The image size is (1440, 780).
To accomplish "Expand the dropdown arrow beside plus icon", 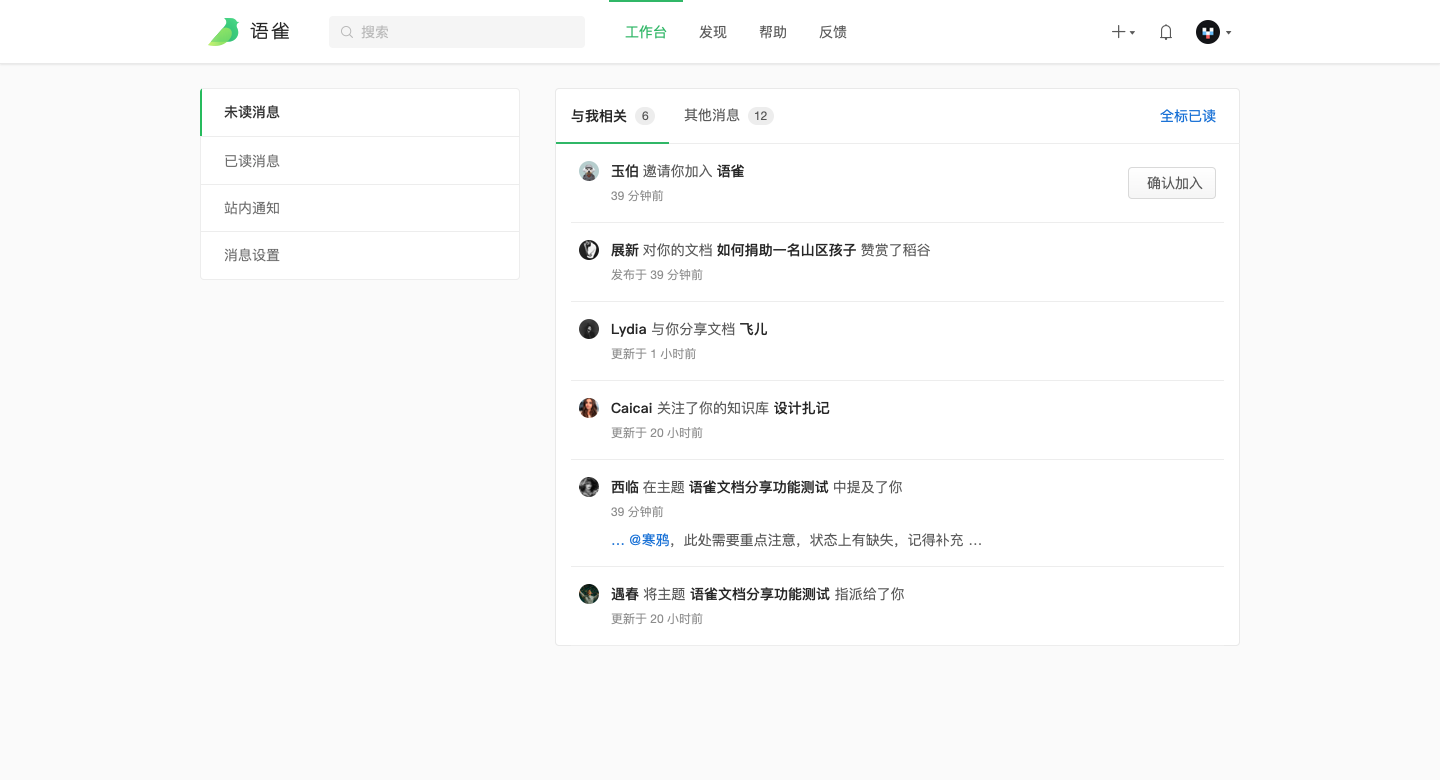I will [x=1132, y=33].
